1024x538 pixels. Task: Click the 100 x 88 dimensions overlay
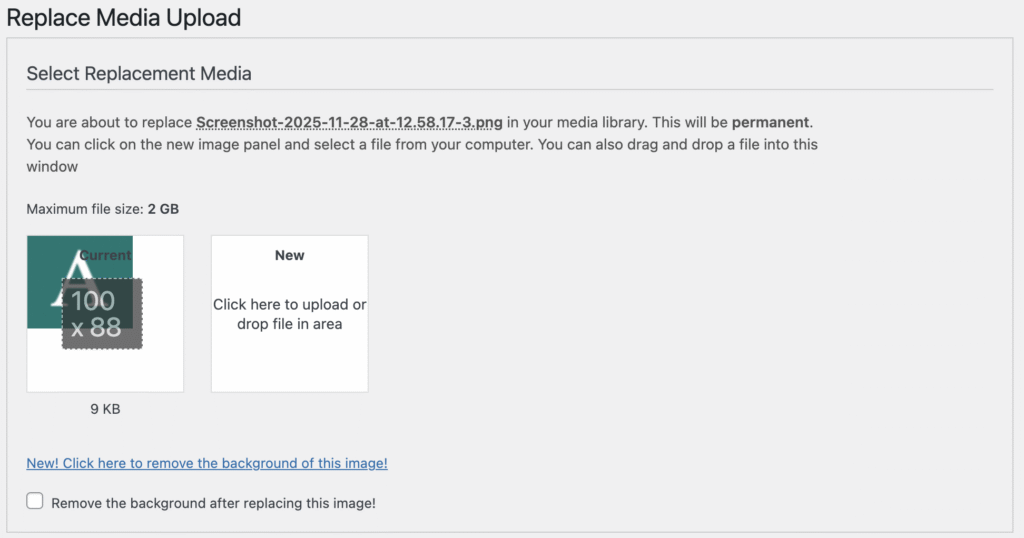(x=102, y=313)
